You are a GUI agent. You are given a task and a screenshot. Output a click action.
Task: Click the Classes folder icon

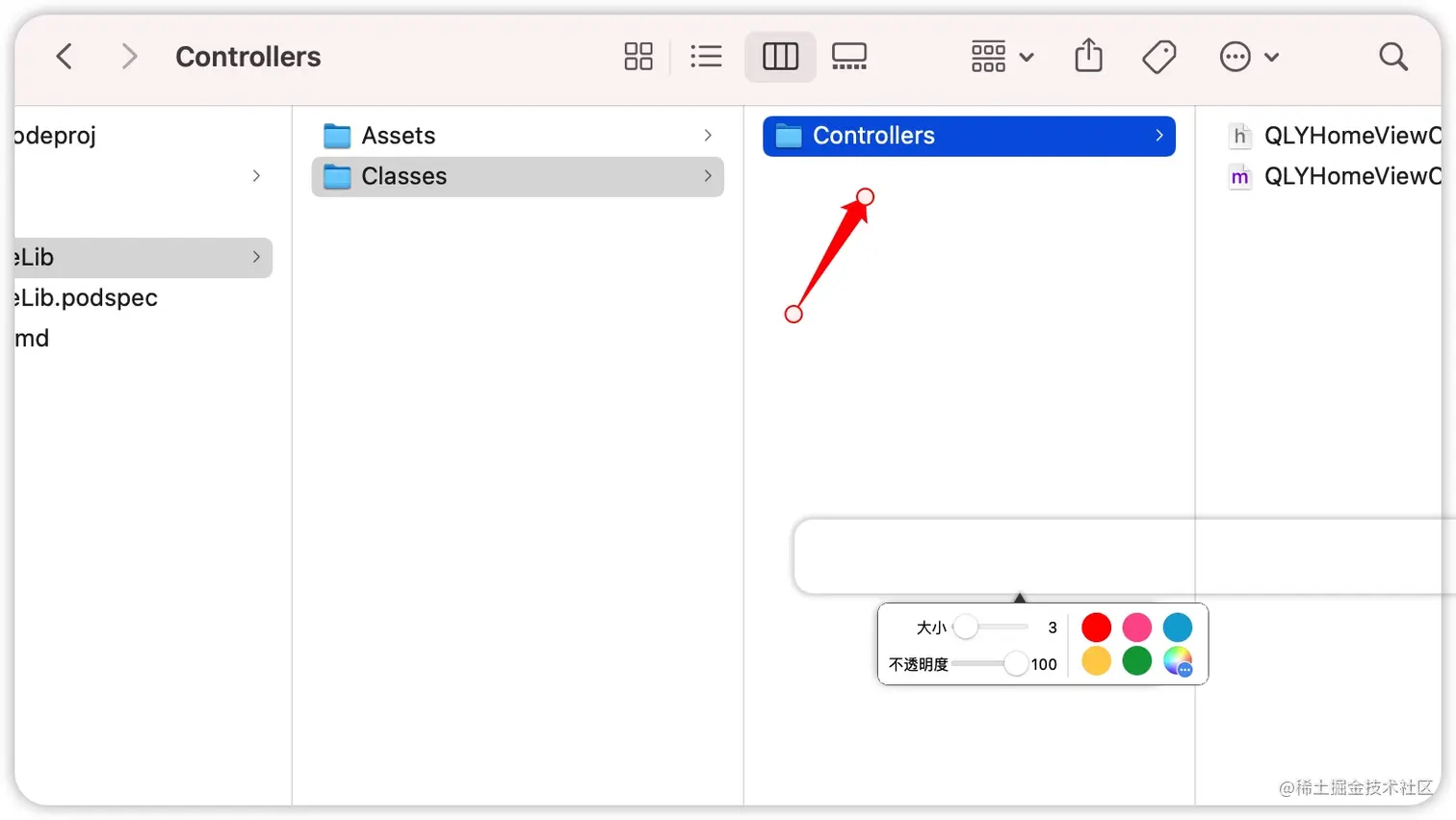coord(337,176)
